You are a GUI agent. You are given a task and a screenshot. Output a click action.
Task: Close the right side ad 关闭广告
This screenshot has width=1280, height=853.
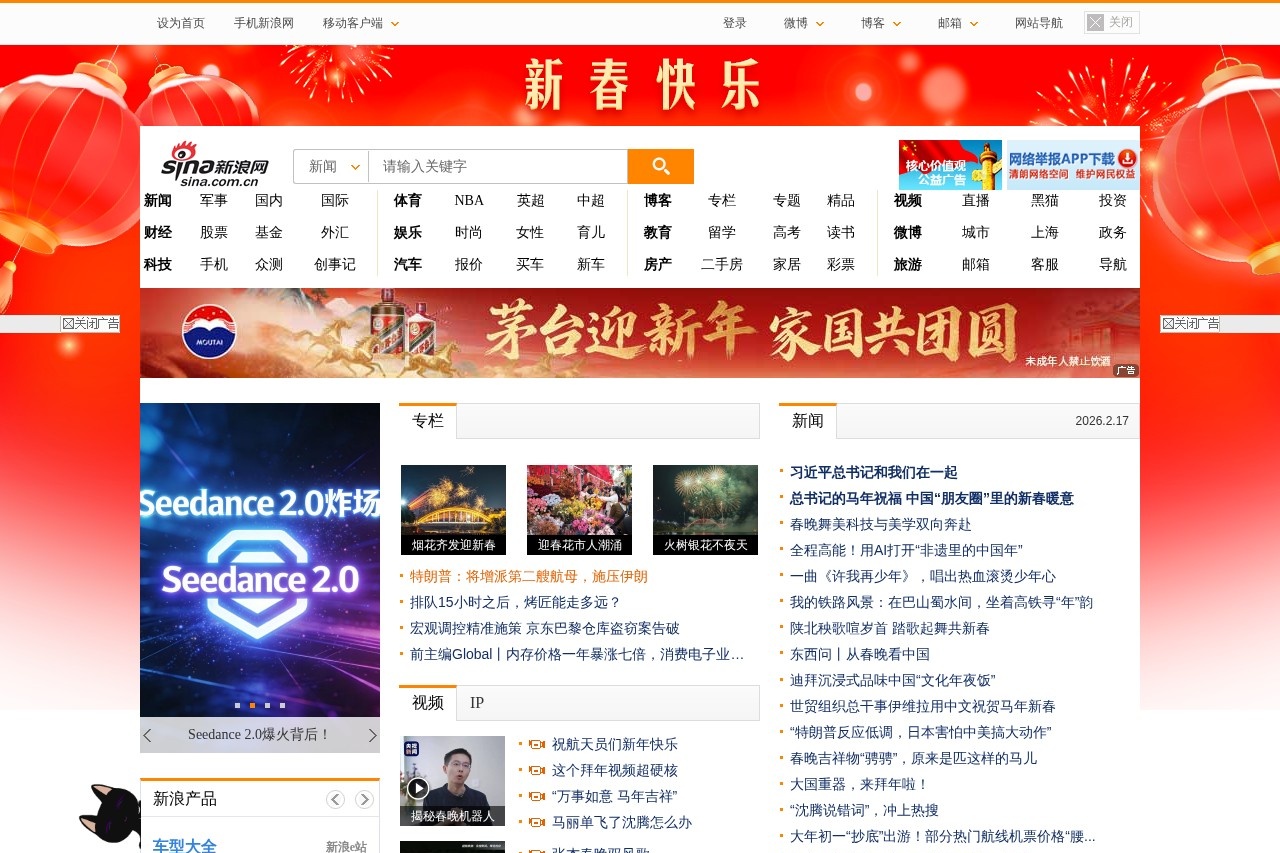(1190, 324)
